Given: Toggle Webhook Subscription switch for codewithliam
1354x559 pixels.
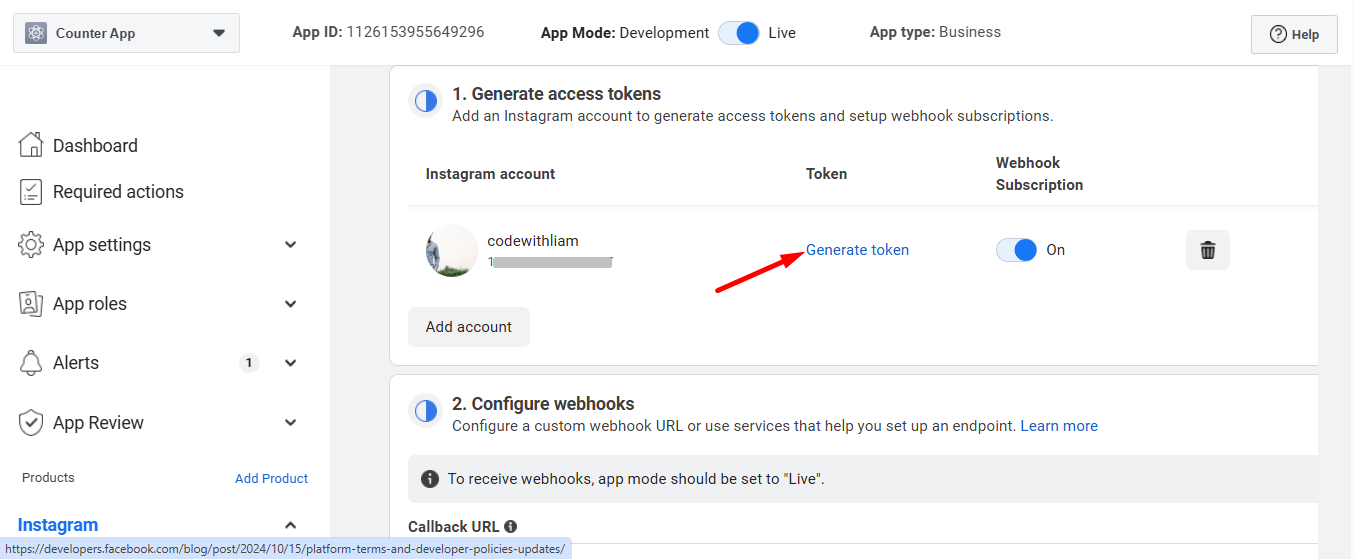Looking at the screenshot, I should coord(1017,250).
